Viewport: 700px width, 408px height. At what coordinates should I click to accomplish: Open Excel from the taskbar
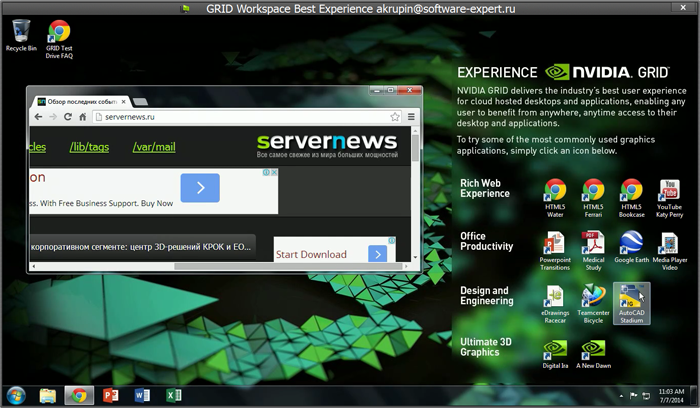pyautogui.click(x=173, y=396)
